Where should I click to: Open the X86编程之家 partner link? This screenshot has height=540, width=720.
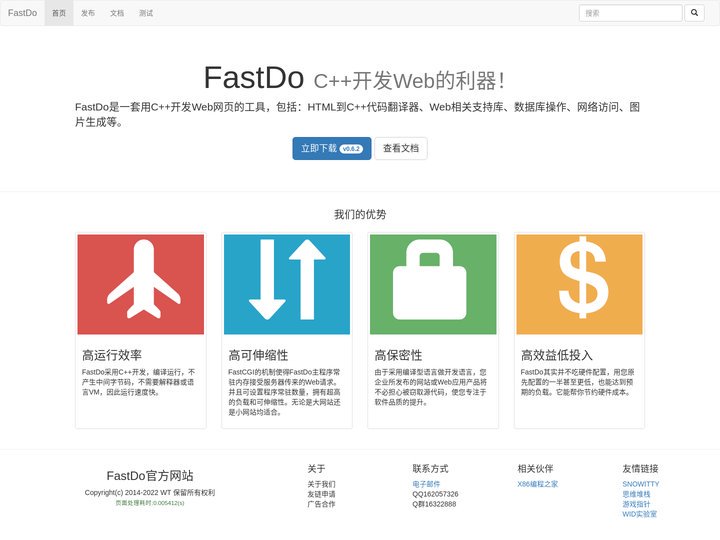coord(538,484)
